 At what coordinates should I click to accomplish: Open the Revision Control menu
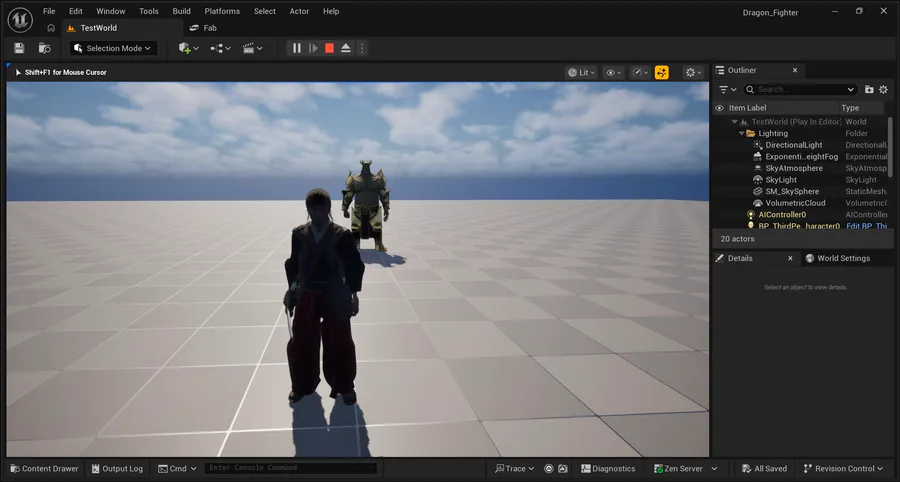point(843,469)
